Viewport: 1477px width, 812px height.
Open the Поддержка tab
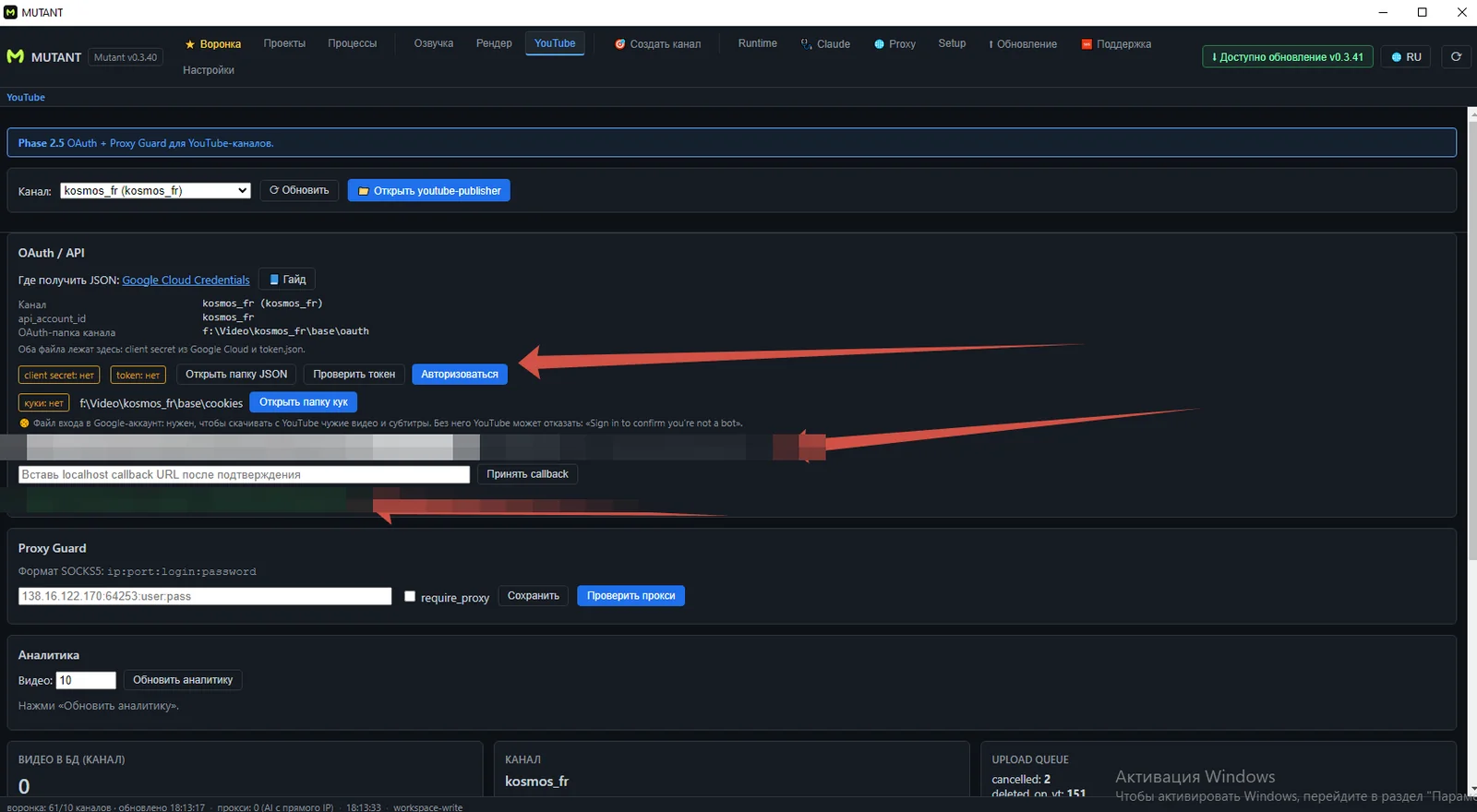coord(1116,44)
